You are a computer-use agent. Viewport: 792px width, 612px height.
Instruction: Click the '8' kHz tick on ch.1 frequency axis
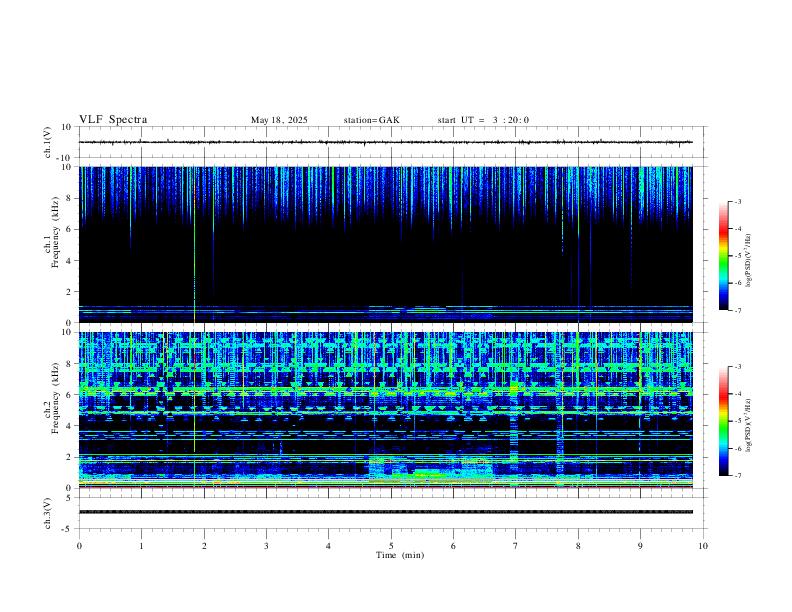[x=69, y=198]
